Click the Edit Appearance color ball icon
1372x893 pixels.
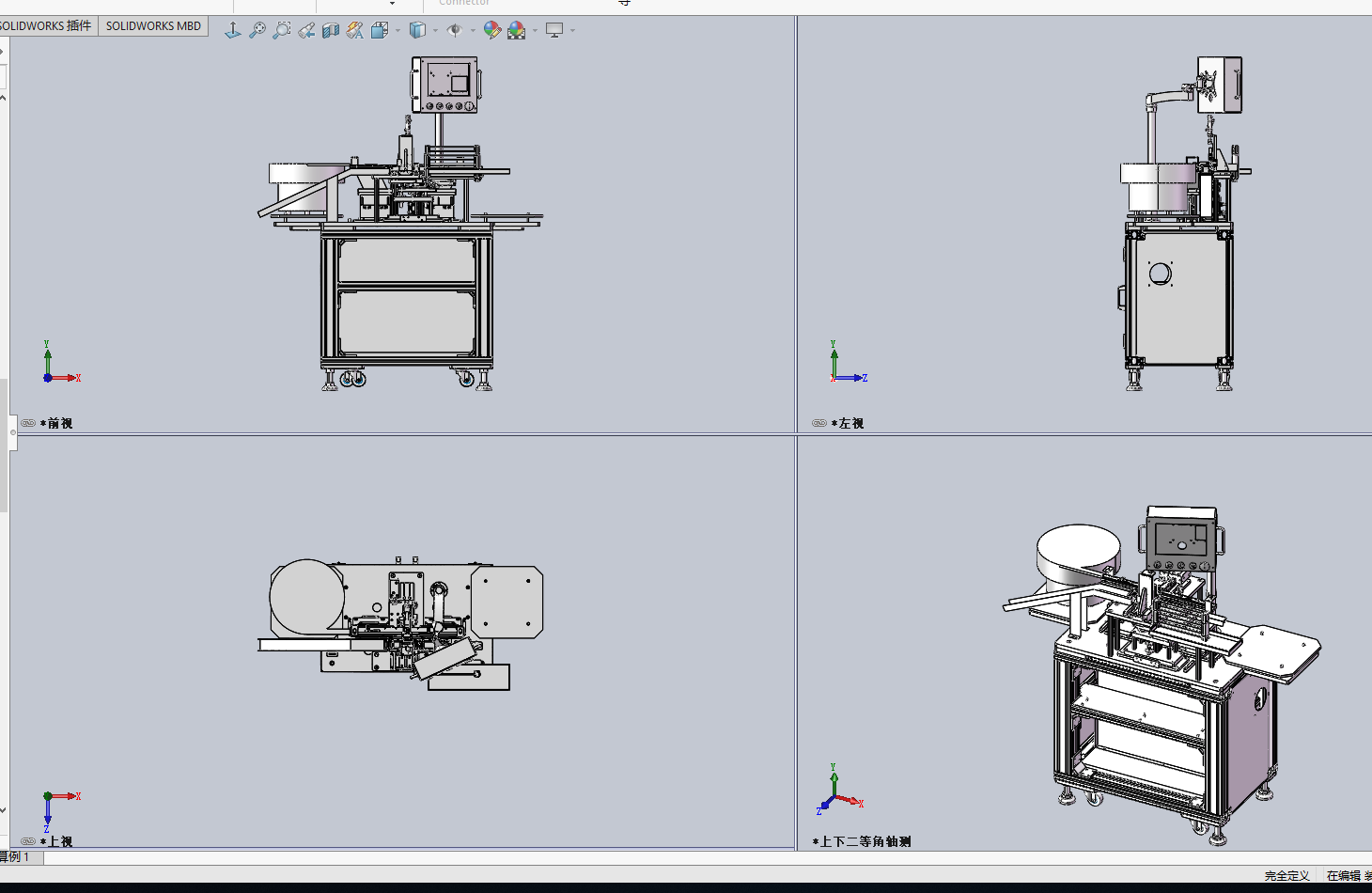491,30
